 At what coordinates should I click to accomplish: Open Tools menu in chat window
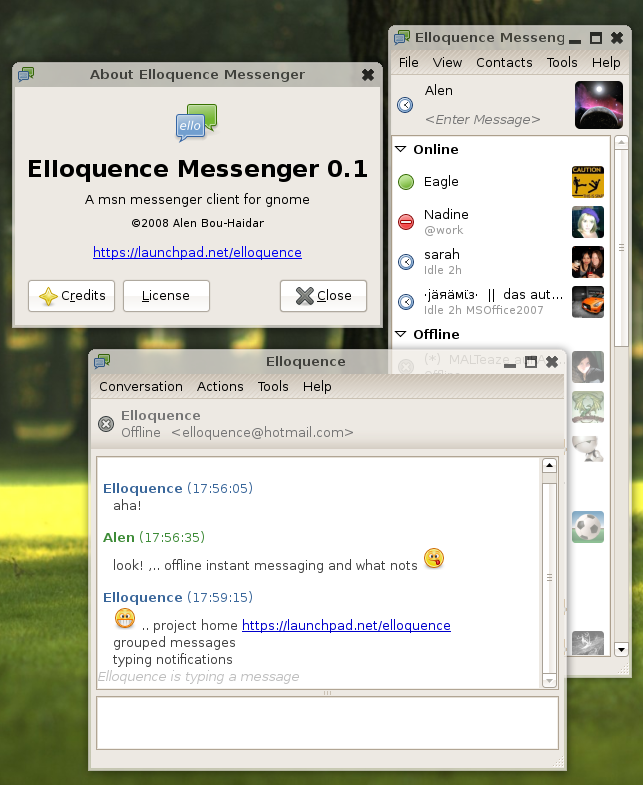pyautogui.click(x=273, y=386)
